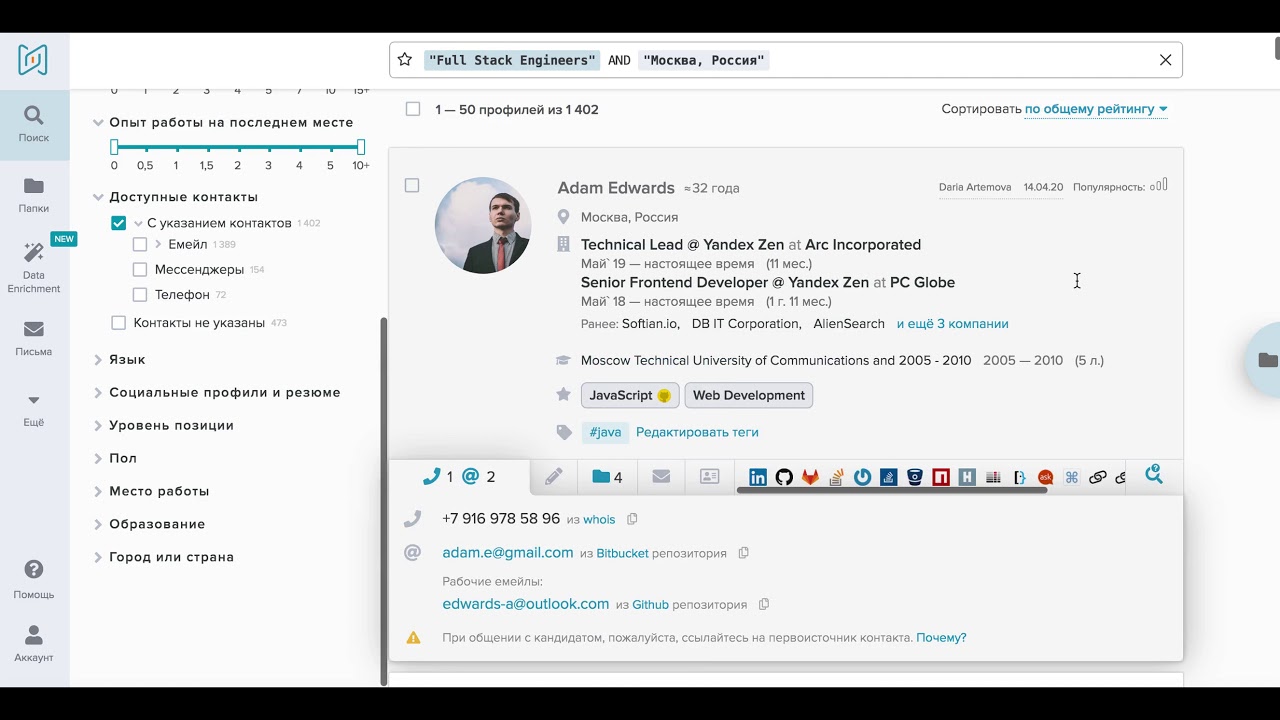Expand the Город или страна filter

pyautogui.click(x=99, y=558)
